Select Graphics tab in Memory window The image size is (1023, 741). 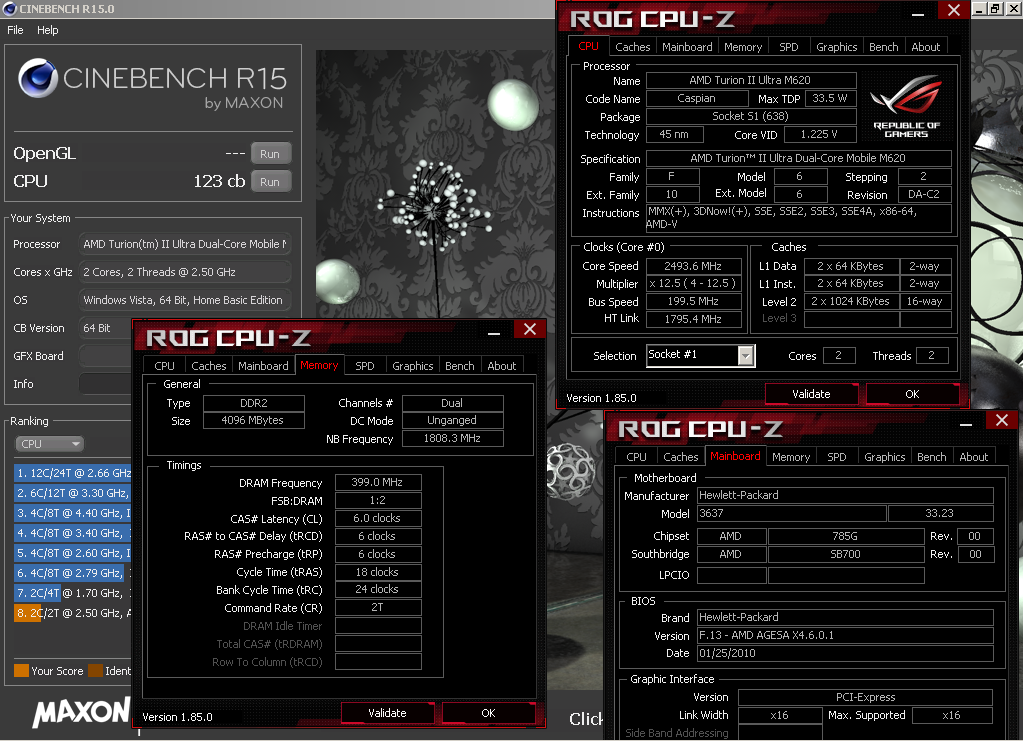[412, 366]
